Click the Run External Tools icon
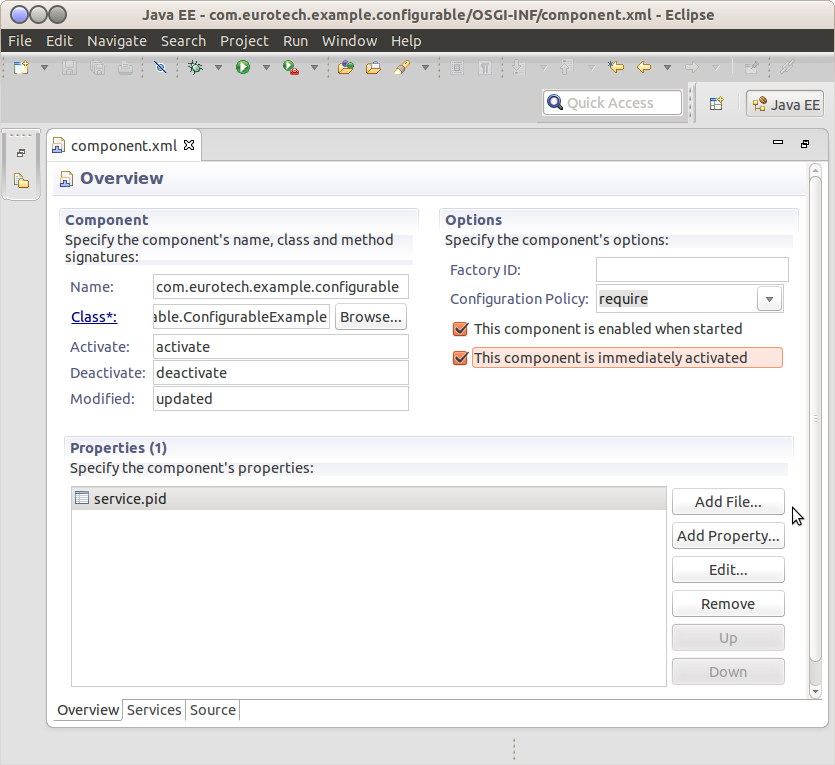The height and width of the screenshot is (765, 835). 291,68
